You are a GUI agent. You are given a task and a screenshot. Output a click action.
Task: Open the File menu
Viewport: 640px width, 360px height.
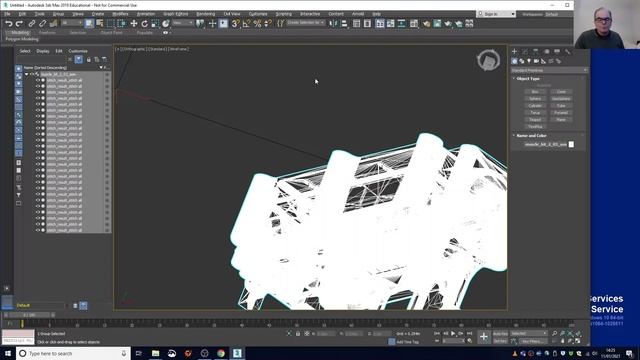coord(7,14)
